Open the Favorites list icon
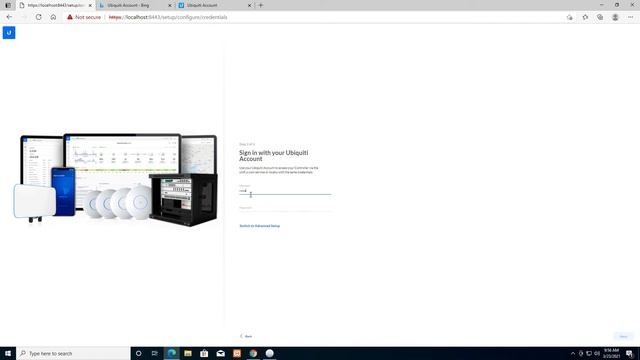 pyautogui.click(x=585, y=17)
